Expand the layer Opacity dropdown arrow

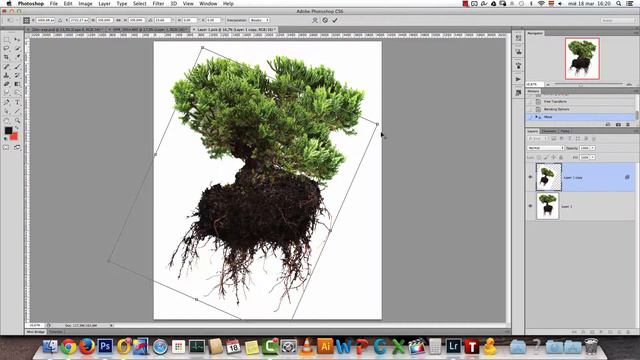tap(593, 148)
